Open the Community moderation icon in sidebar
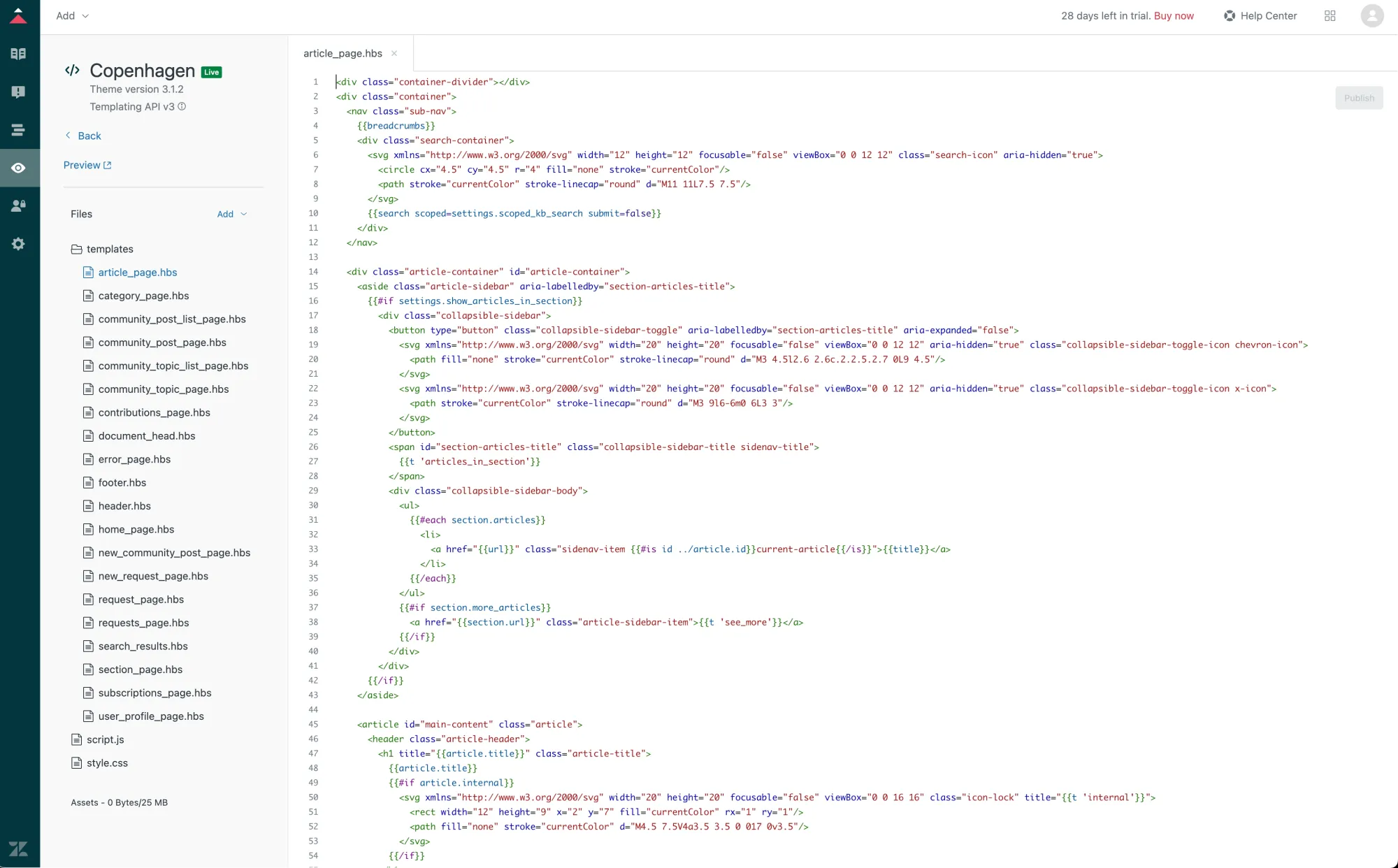The height and width of the screenshot is (868, 1398). [19, 92]
